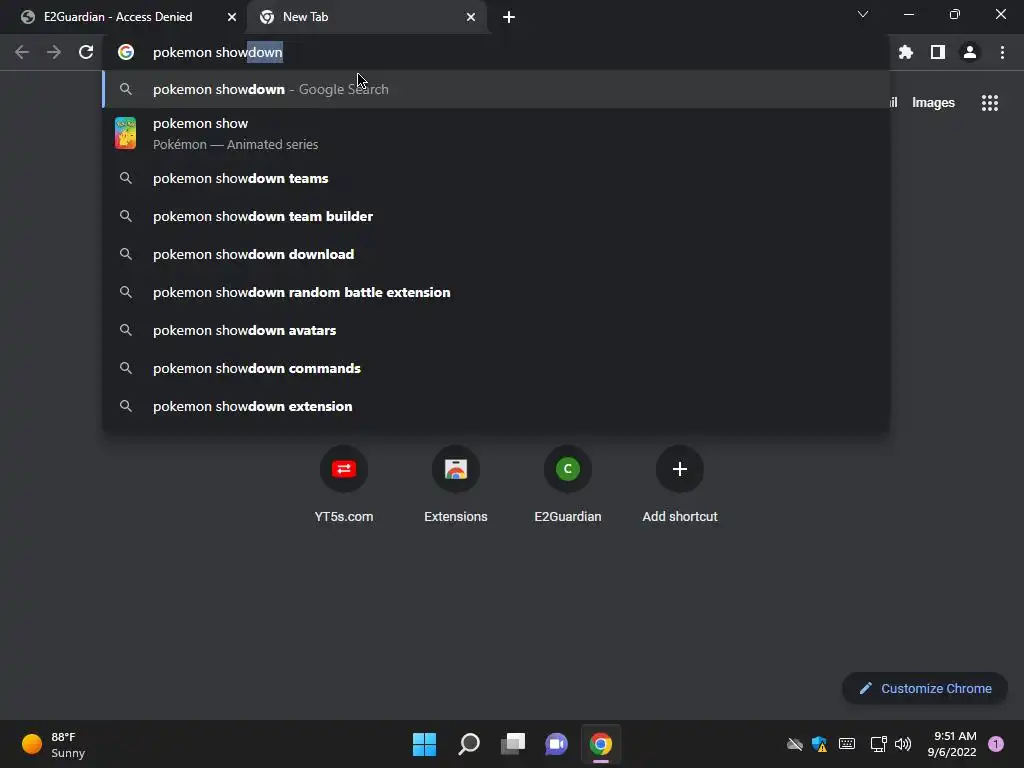Open the Chrome three-dot menu
This screenshot has width=1024, height=768.
coord(1002,52)
